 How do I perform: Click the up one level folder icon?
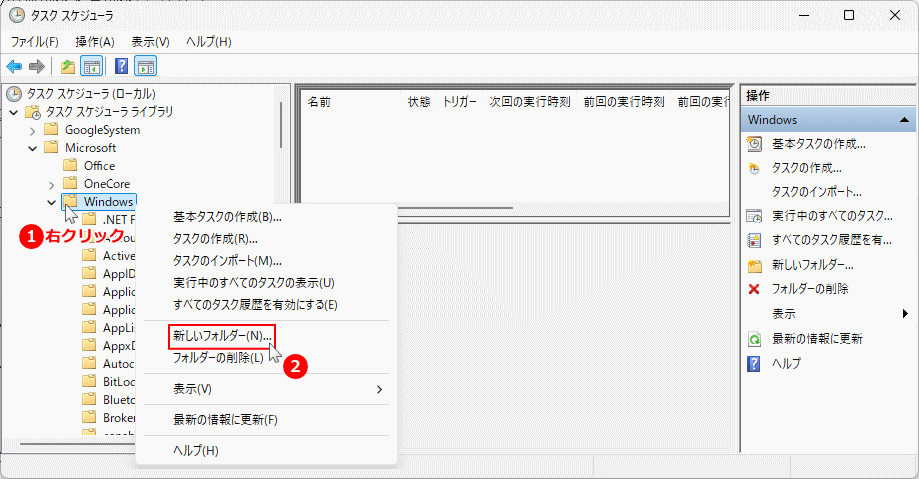[x=68, y=66]
